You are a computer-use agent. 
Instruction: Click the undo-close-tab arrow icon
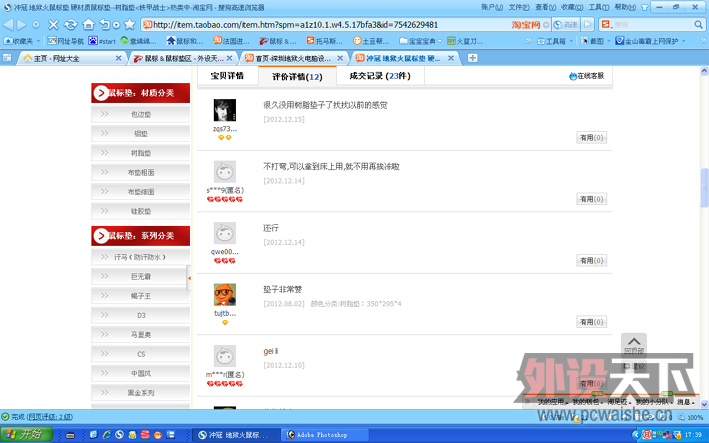pyautogui.click(x=104, y=24)
